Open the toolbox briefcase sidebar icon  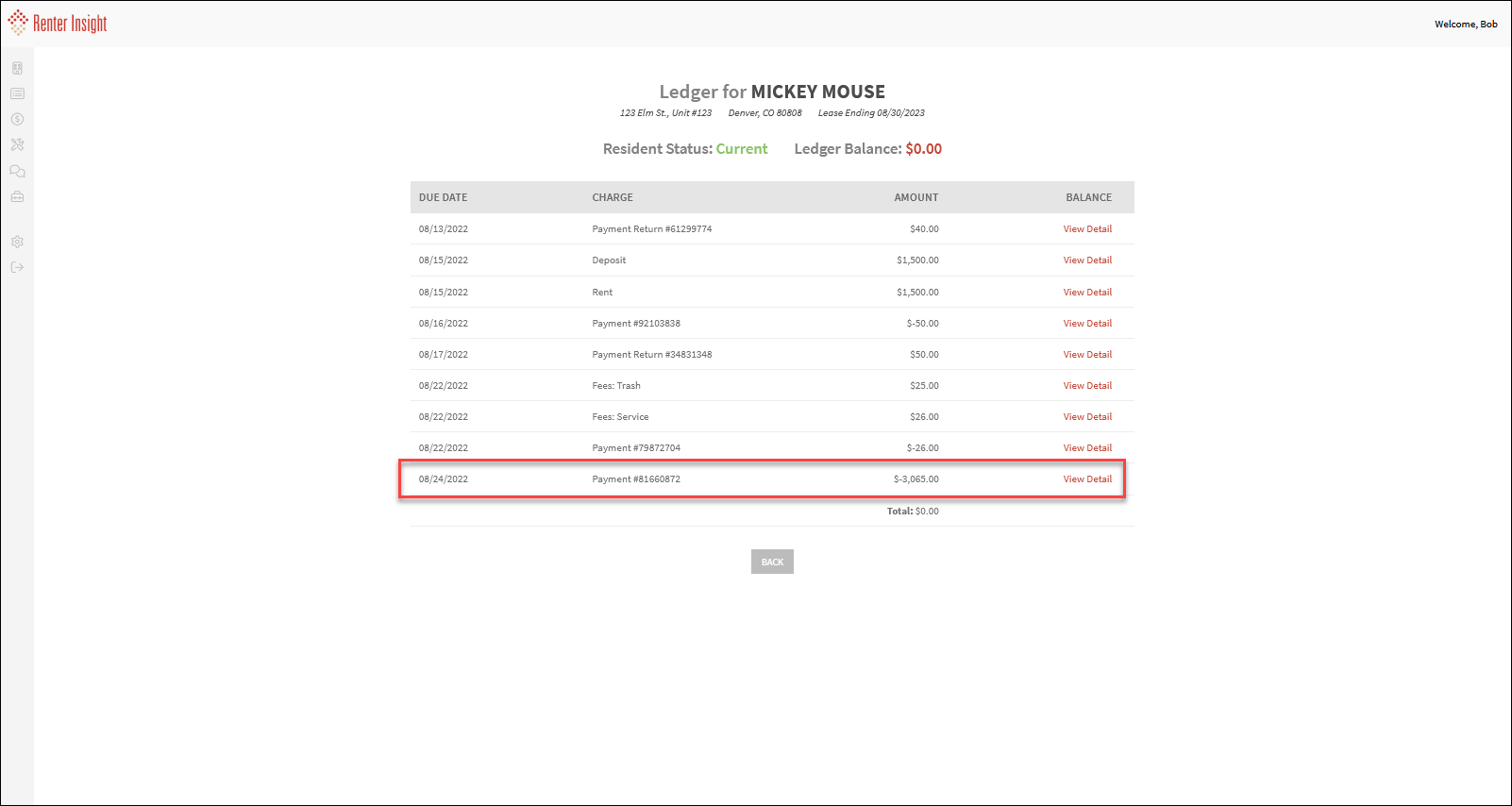tap(17, 196)
